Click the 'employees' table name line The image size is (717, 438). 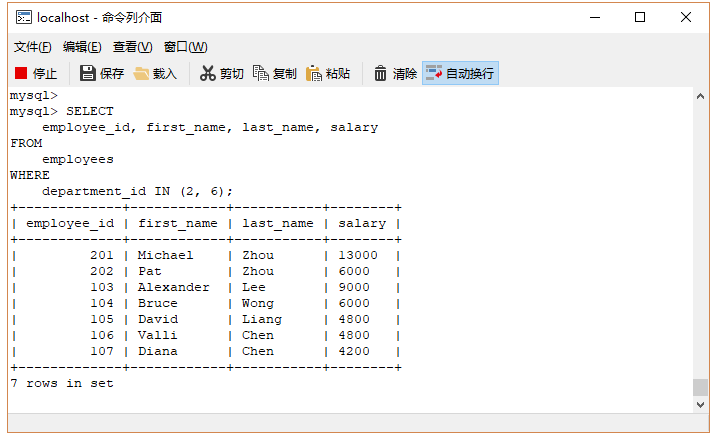pyautogui.click(x=78, y=160)
